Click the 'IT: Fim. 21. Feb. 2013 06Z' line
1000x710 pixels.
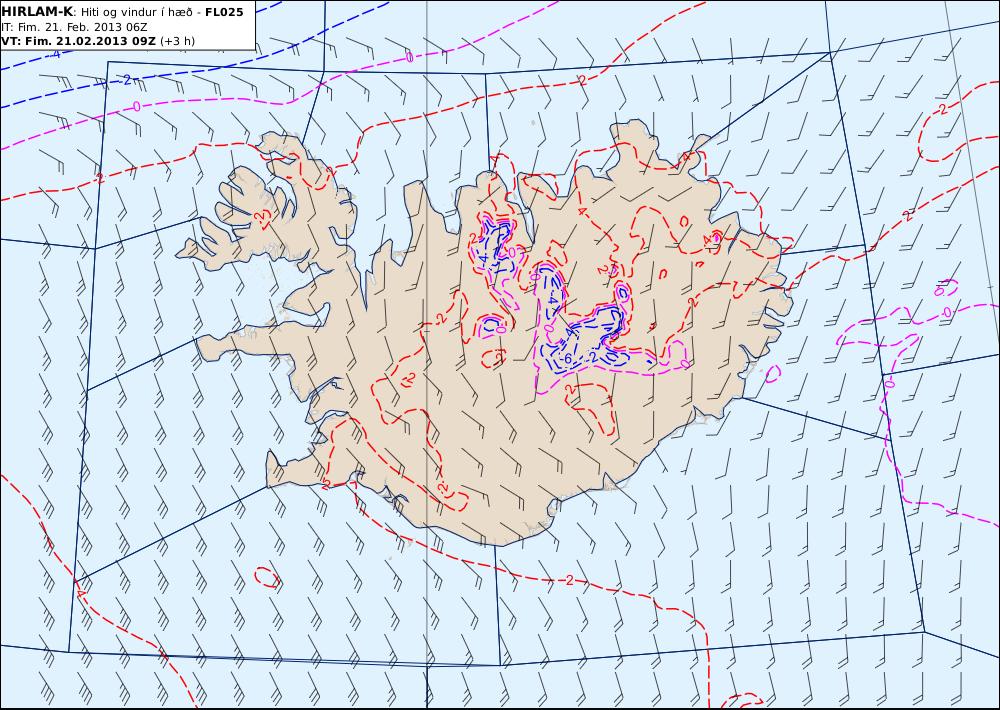(x=75, y=27)
